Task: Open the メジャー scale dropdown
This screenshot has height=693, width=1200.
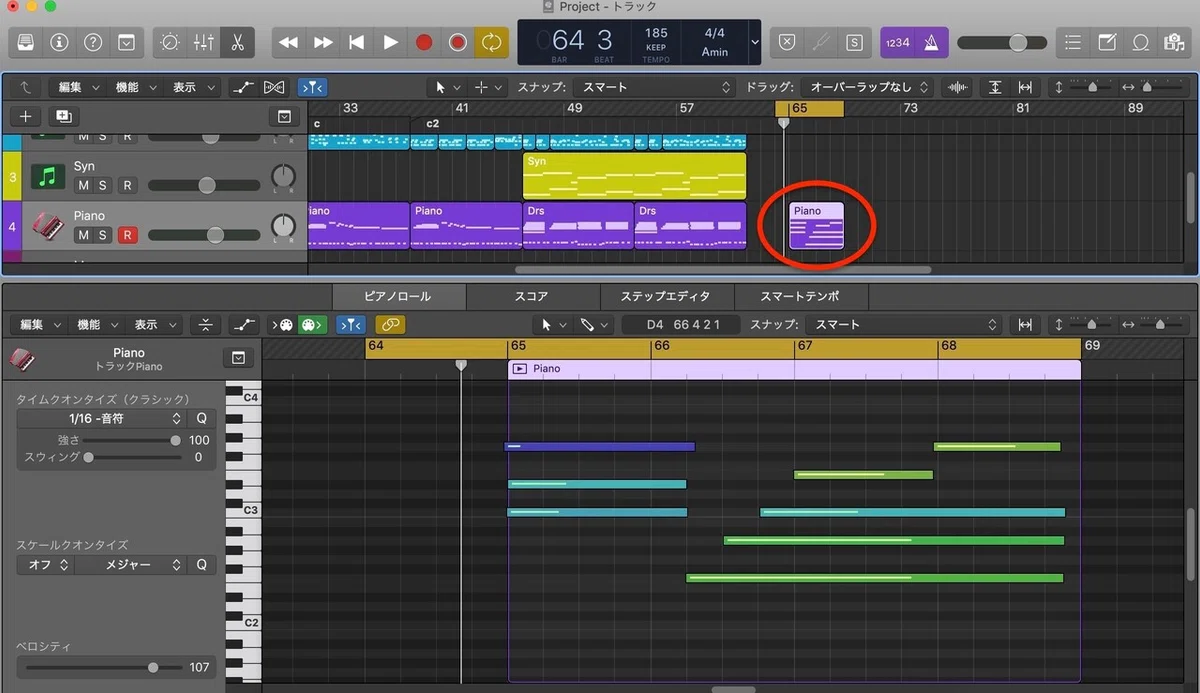Action: 130,565
